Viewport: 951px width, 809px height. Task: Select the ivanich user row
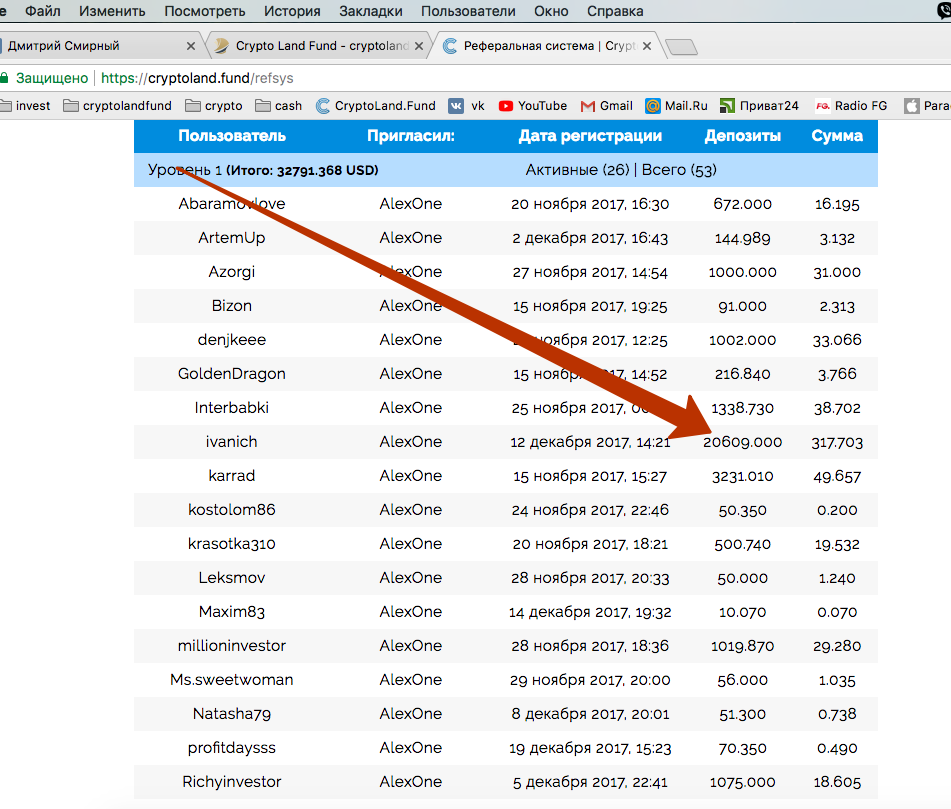(232, 441)
